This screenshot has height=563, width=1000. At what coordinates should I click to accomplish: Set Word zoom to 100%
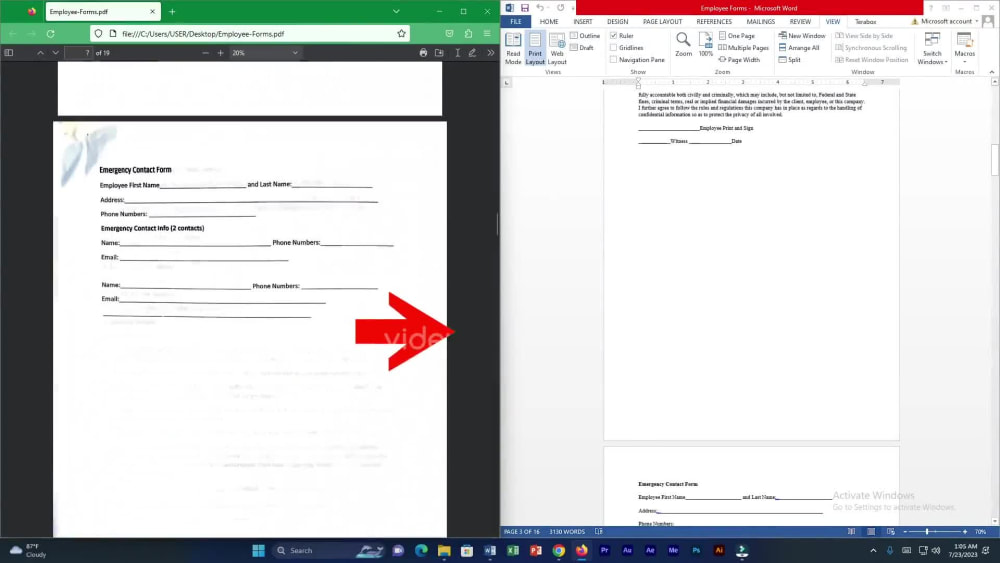tap(705, 45)
